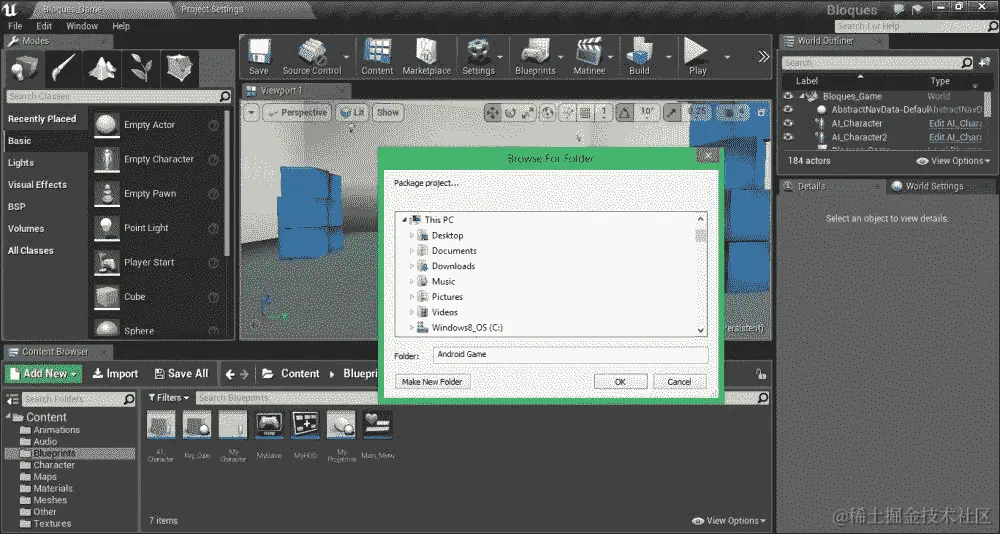This screenshot has height=534, width=1000.
Task: Open the Matinee toolbar icon
Action: [589, 57]
